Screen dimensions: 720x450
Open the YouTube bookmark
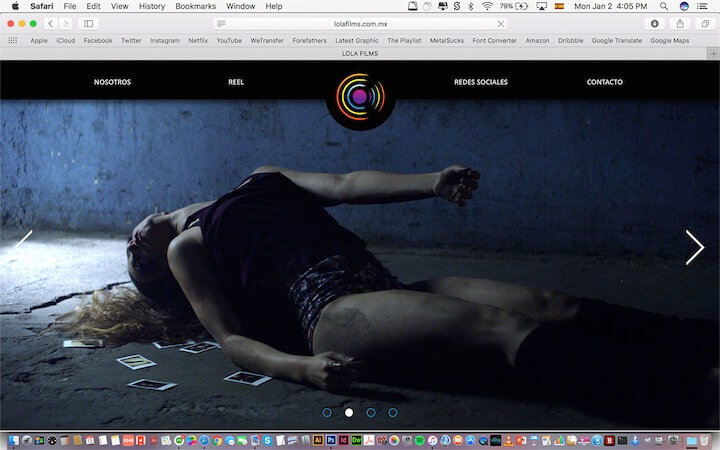click(x=229, y=40)
